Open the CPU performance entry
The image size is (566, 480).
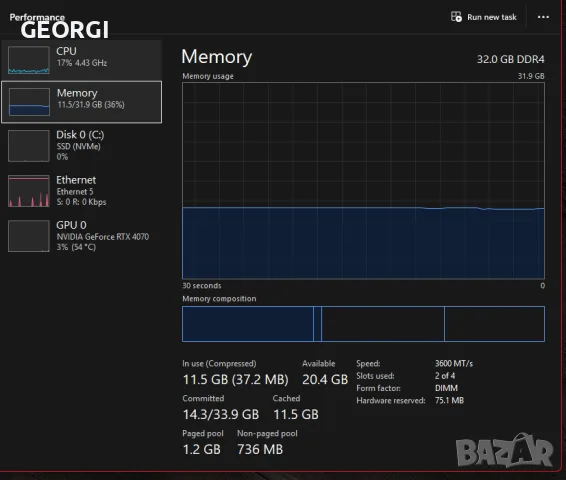point(82,60)
